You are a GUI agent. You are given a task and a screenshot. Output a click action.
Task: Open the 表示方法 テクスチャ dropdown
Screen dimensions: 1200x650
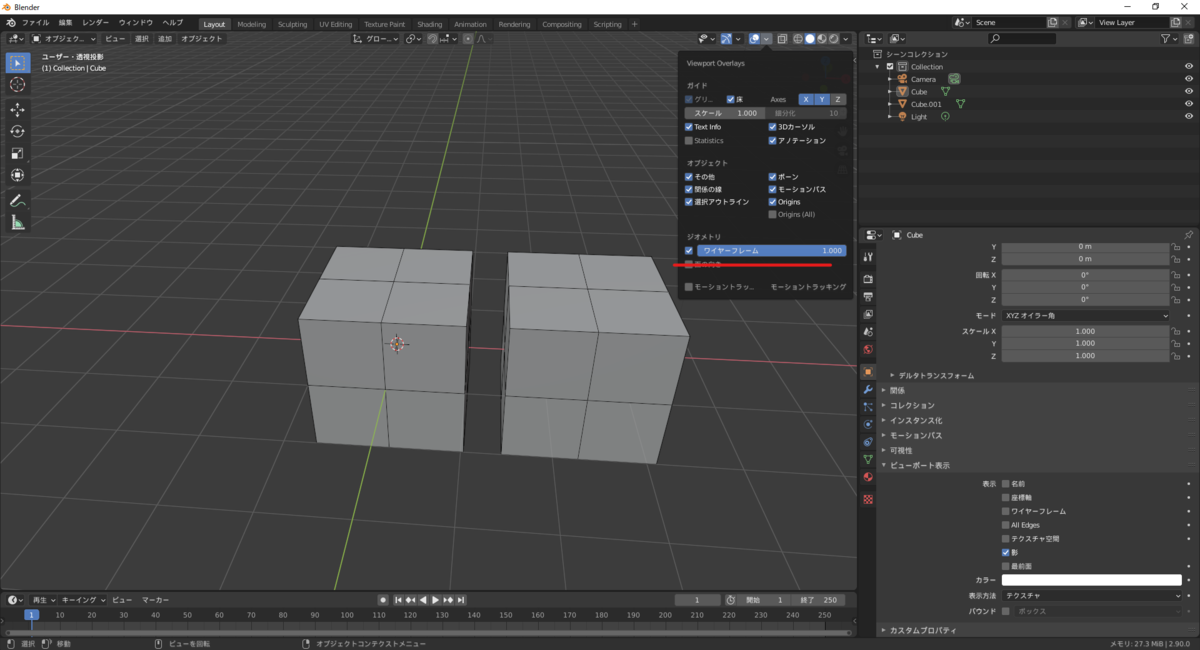click(x=1092, y=595)
